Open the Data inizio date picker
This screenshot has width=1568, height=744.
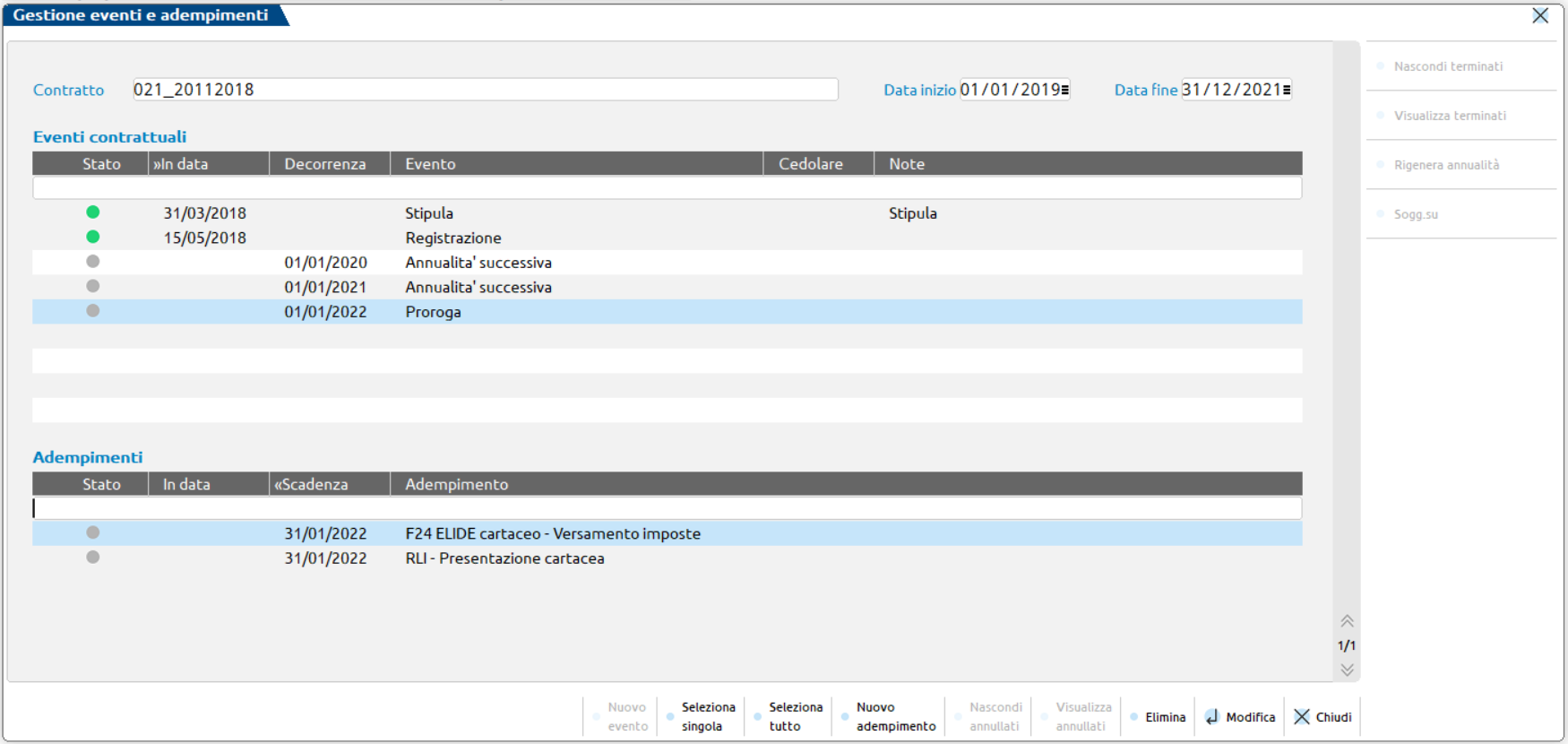tap(1064, 90)
